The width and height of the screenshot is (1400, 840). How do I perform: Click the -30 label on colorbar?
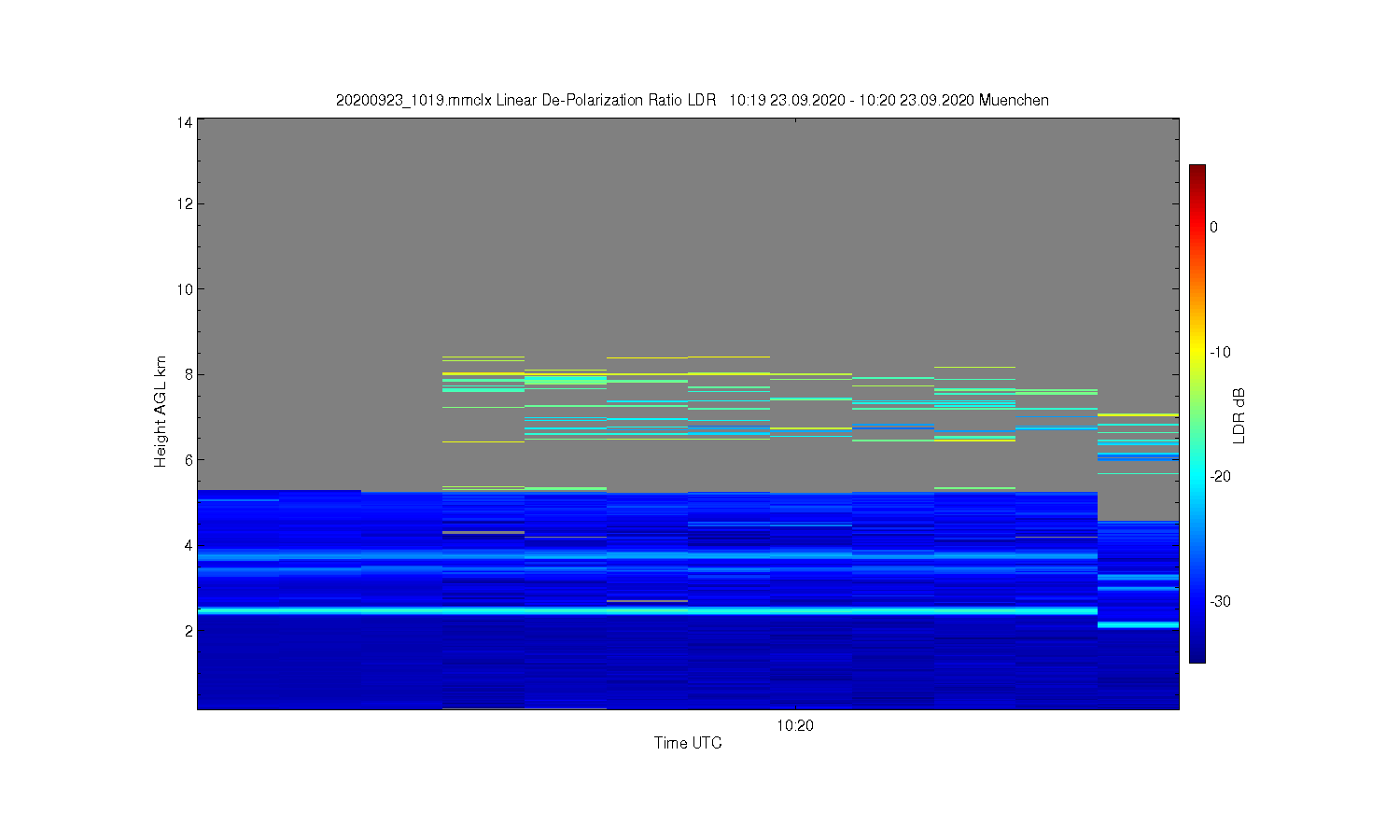click(1220, 601)
